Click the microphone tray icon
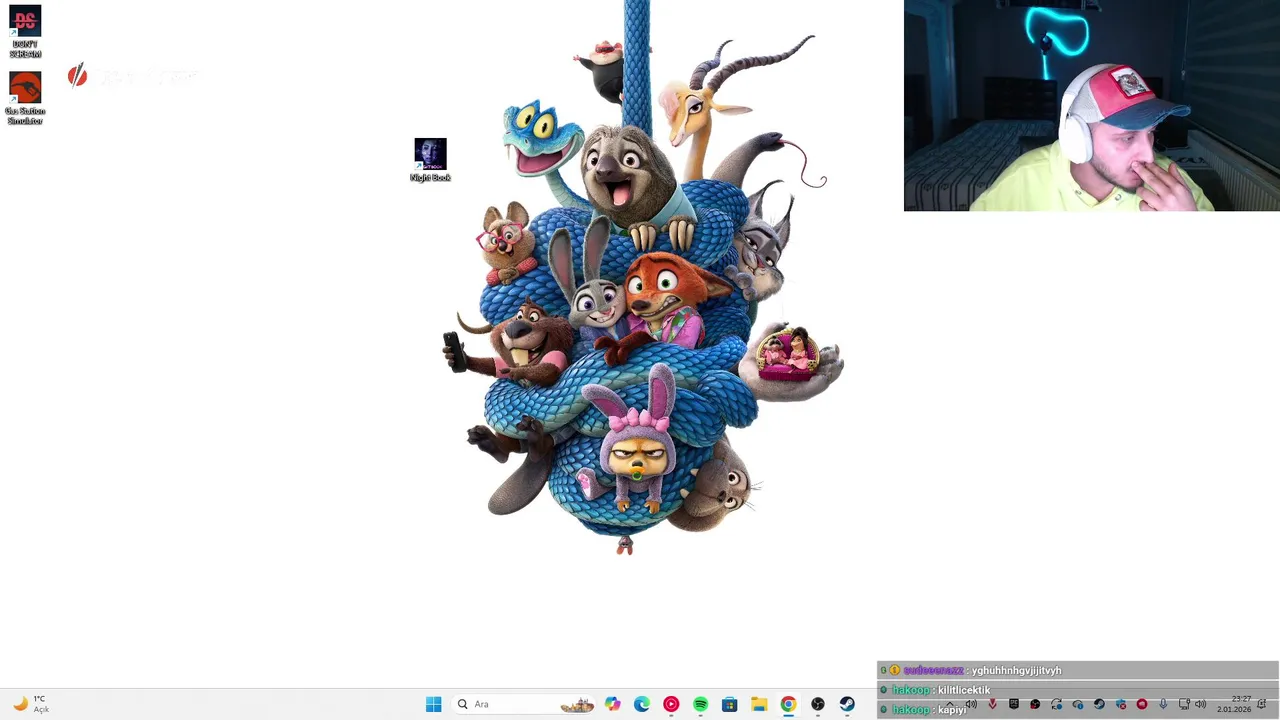Screen dimensions: 1280x720 [1163, 704]
